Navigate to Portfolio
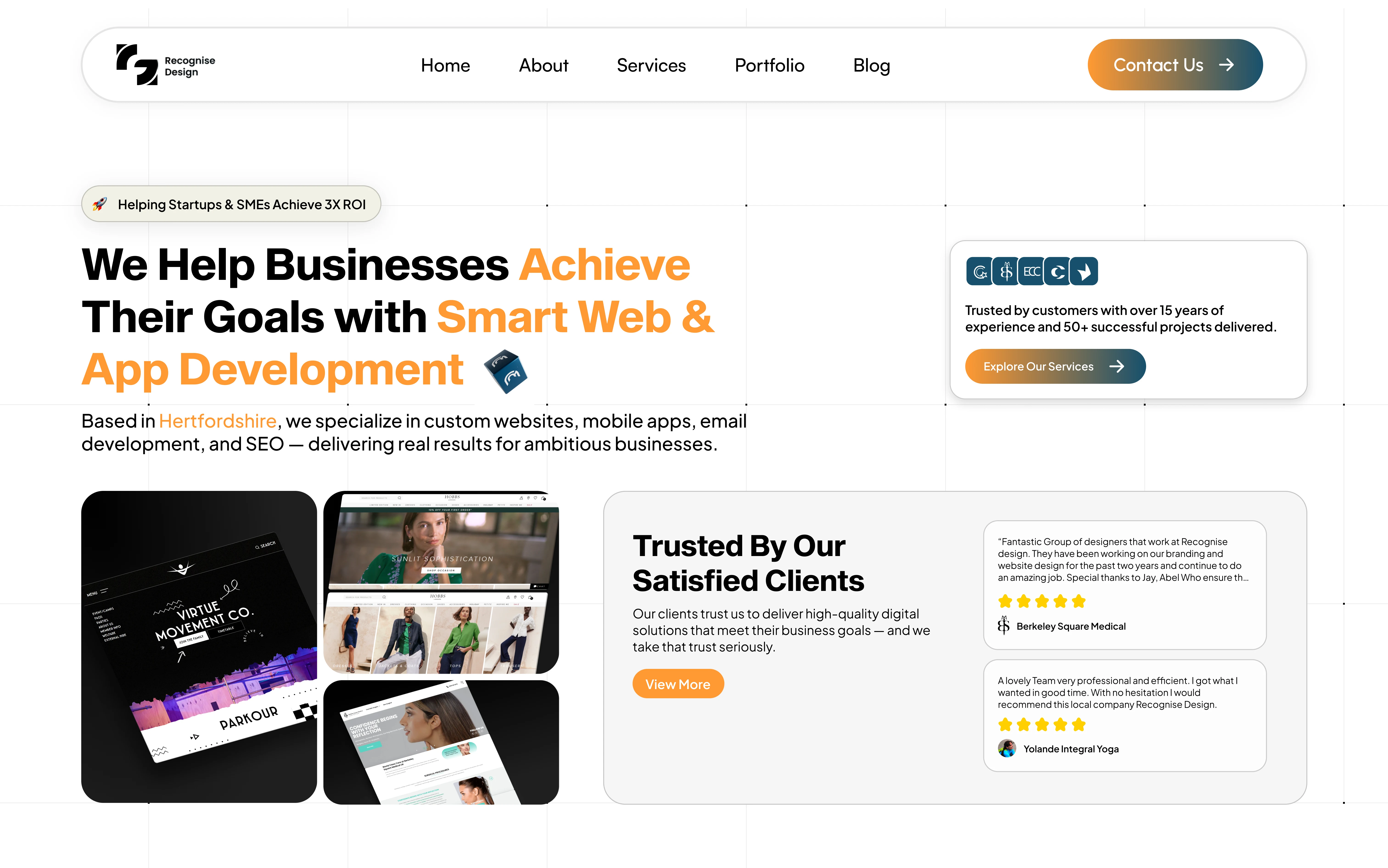The width and height of the screenshot is (1388, 868). pyautogui.click(x=770, y=65)
